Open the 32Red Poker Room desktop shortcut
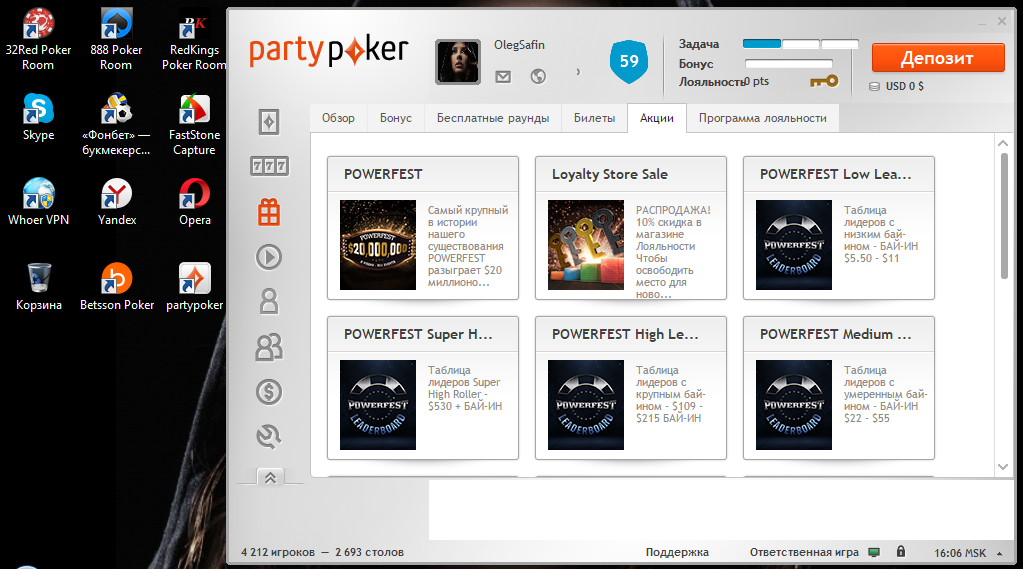Screen dimensions: 1023x569 (x=38, y=39)
